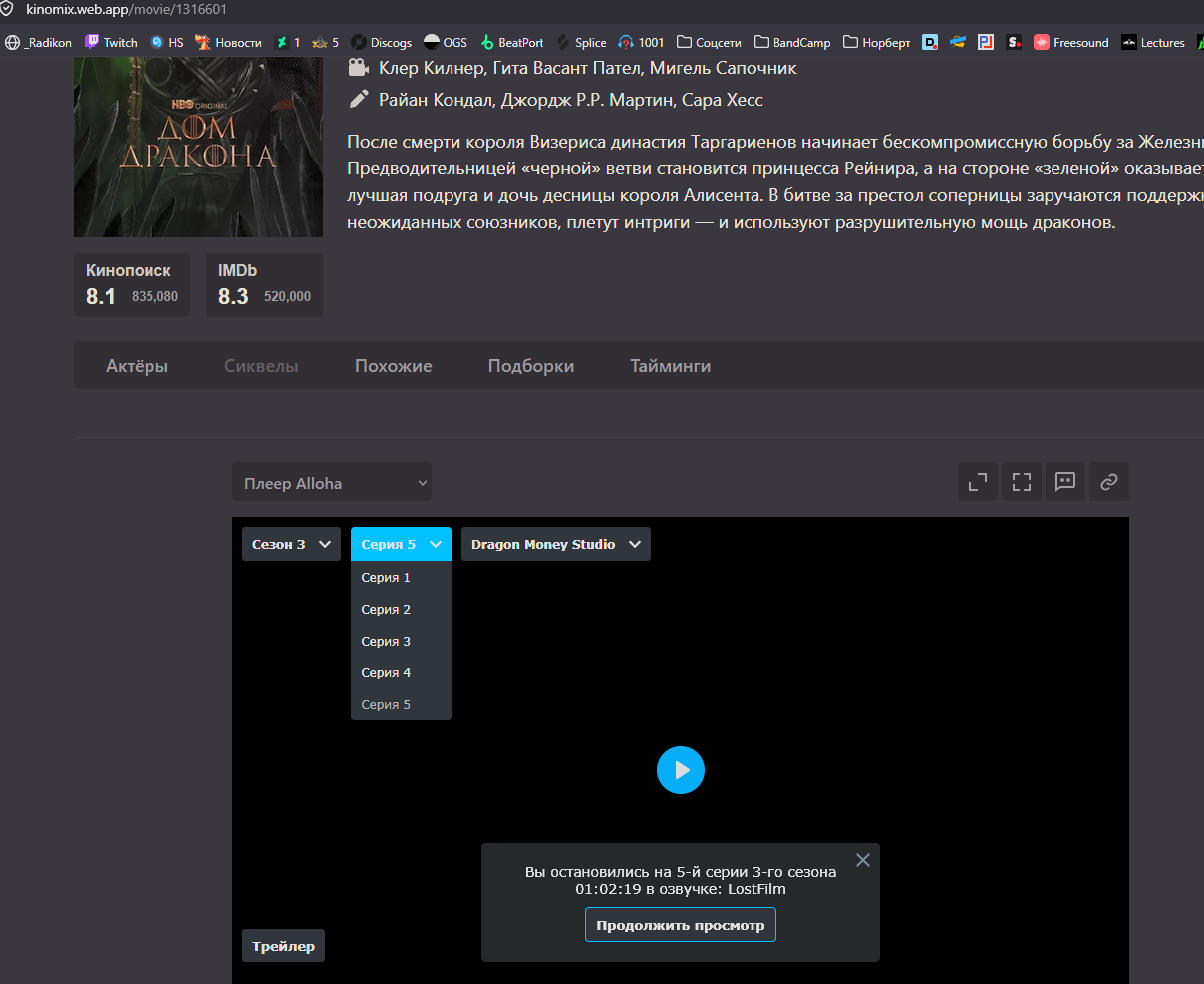1204x984 pixels.
Task: Select Серия 4 from the episode list
Action: [x=401, y=673]
